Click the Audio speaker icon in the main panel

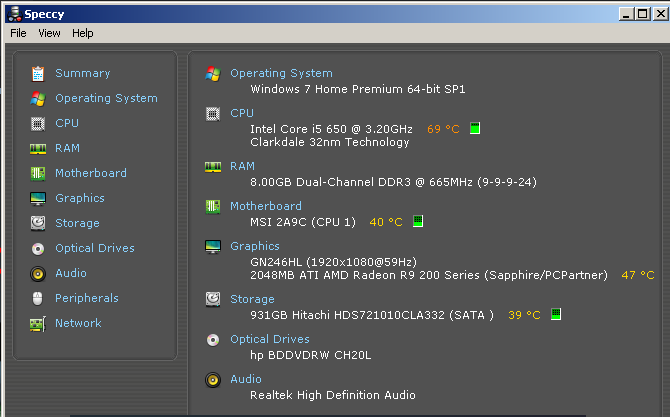click(x=213, y=380)
